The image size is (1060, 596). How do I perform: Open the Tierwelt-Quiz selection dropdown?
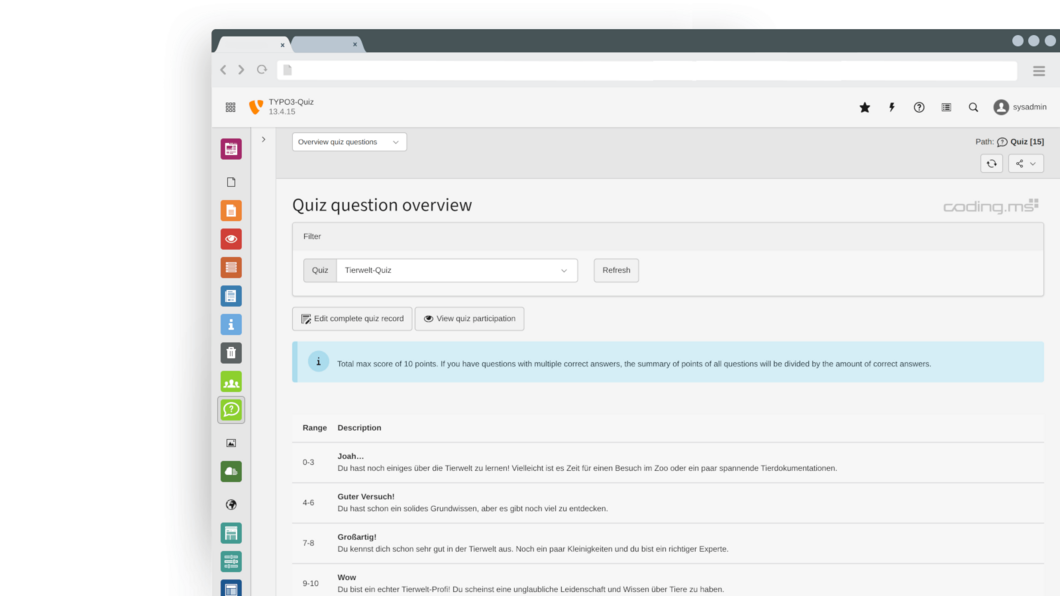[456, 270]
